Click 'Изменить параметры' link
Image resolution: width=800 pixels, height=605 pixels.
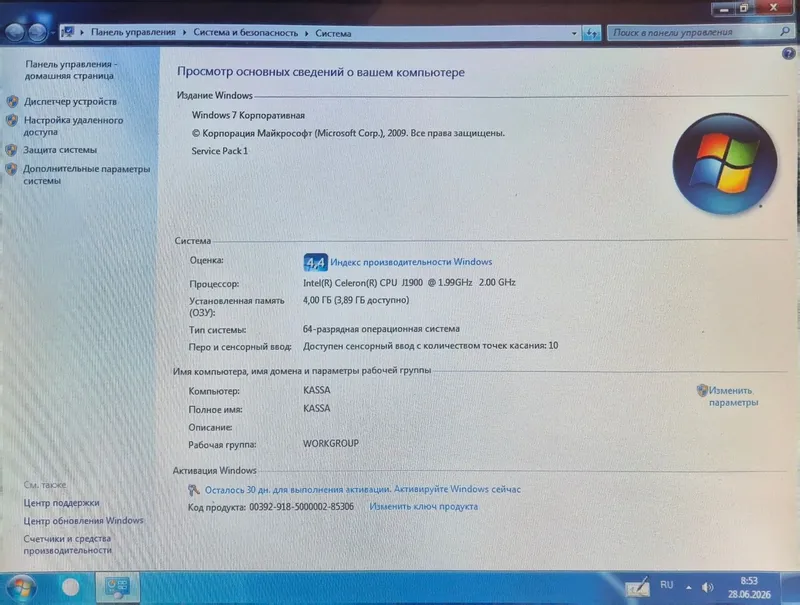click(x=733, y=396)
